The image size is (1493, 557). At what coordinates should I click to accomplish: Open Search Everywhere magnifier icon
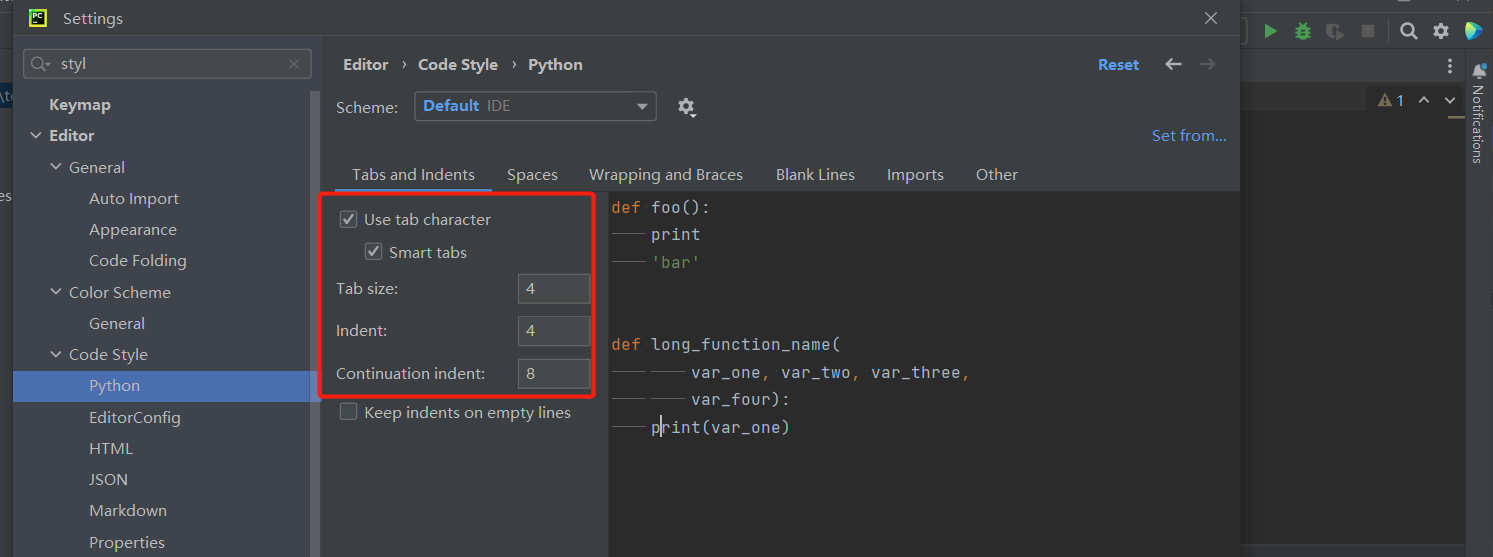point(1408,31)
